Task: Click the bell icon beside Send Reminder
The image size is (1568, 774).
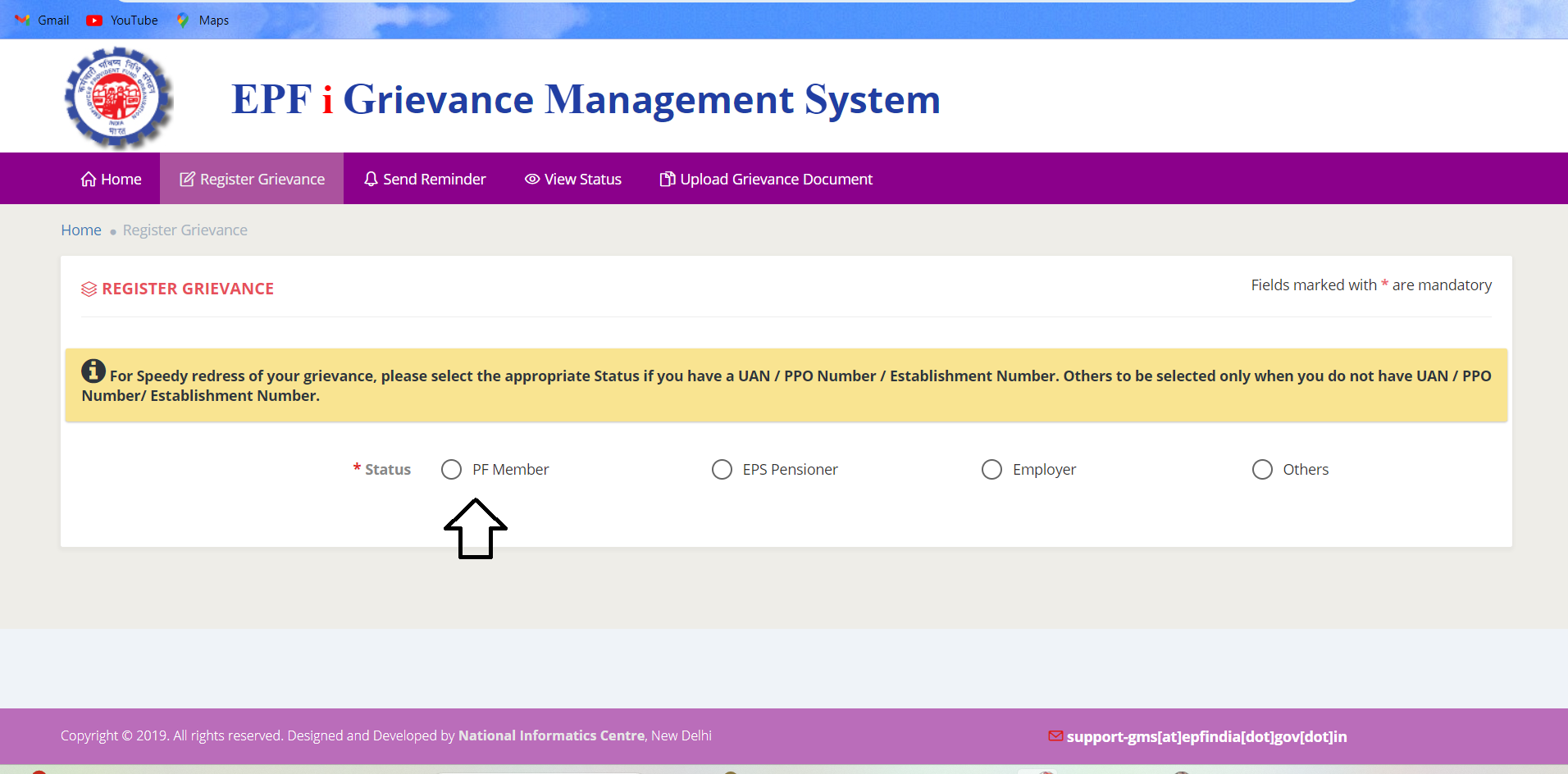Action: click(370, 178)
